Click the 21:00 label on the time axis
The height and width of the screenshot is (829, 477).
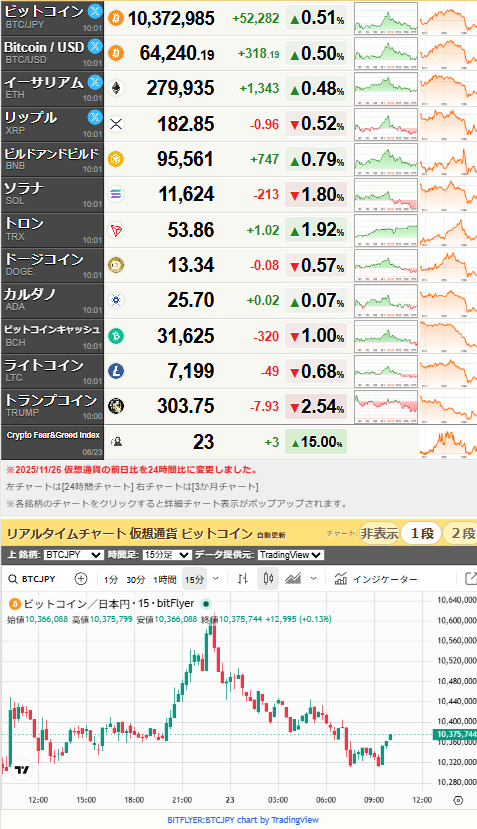click(182, 800)
